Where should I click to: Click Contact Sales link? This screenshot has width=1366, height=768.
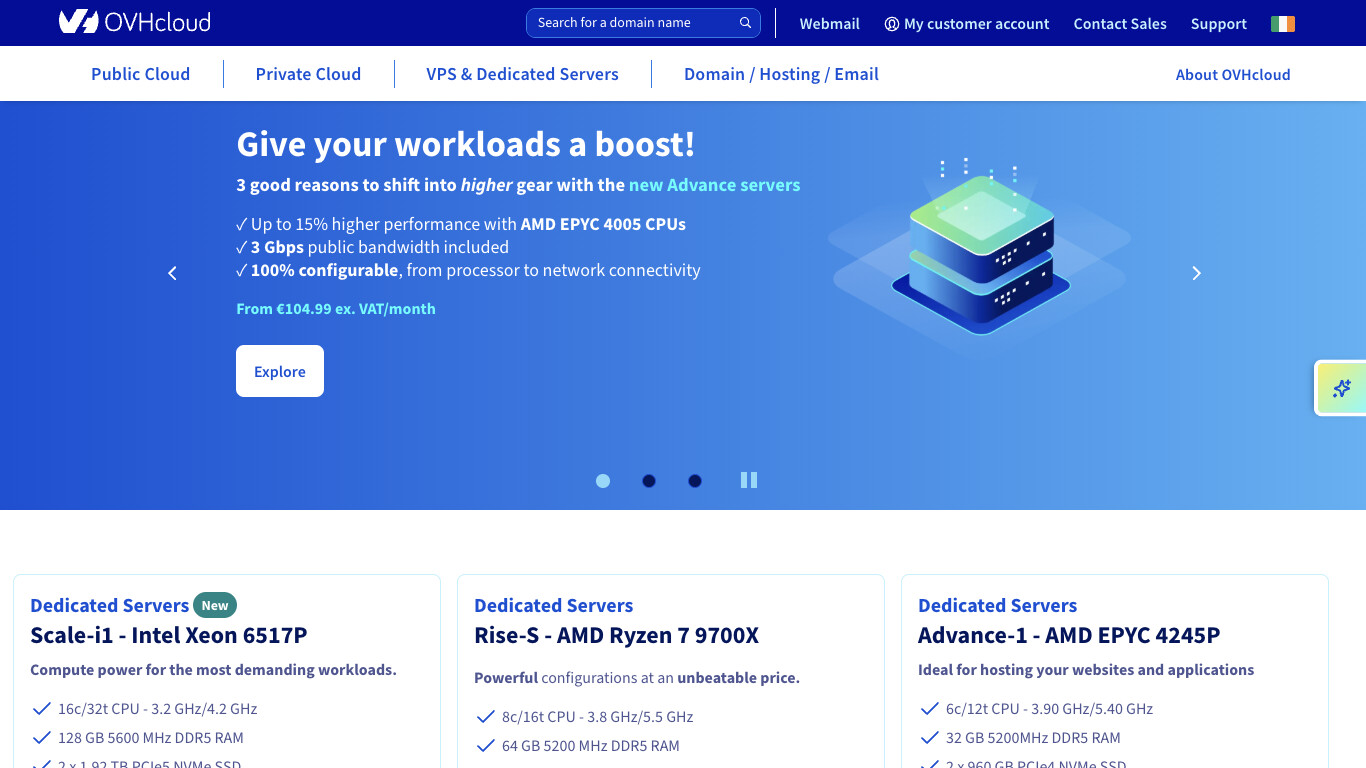point(1120,24)
